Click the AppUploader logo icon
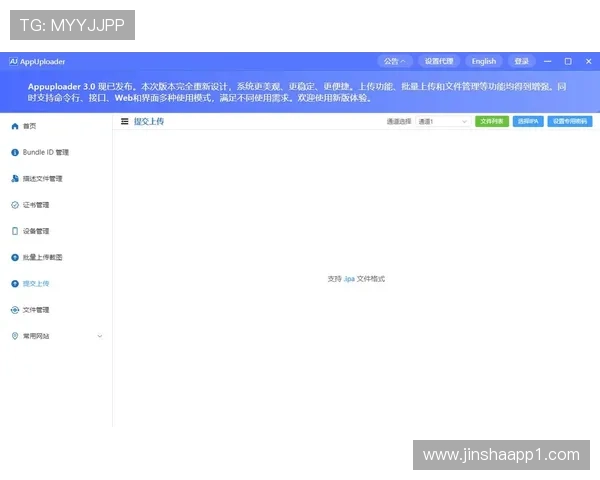The image size is (600, 480). (13, 61)
